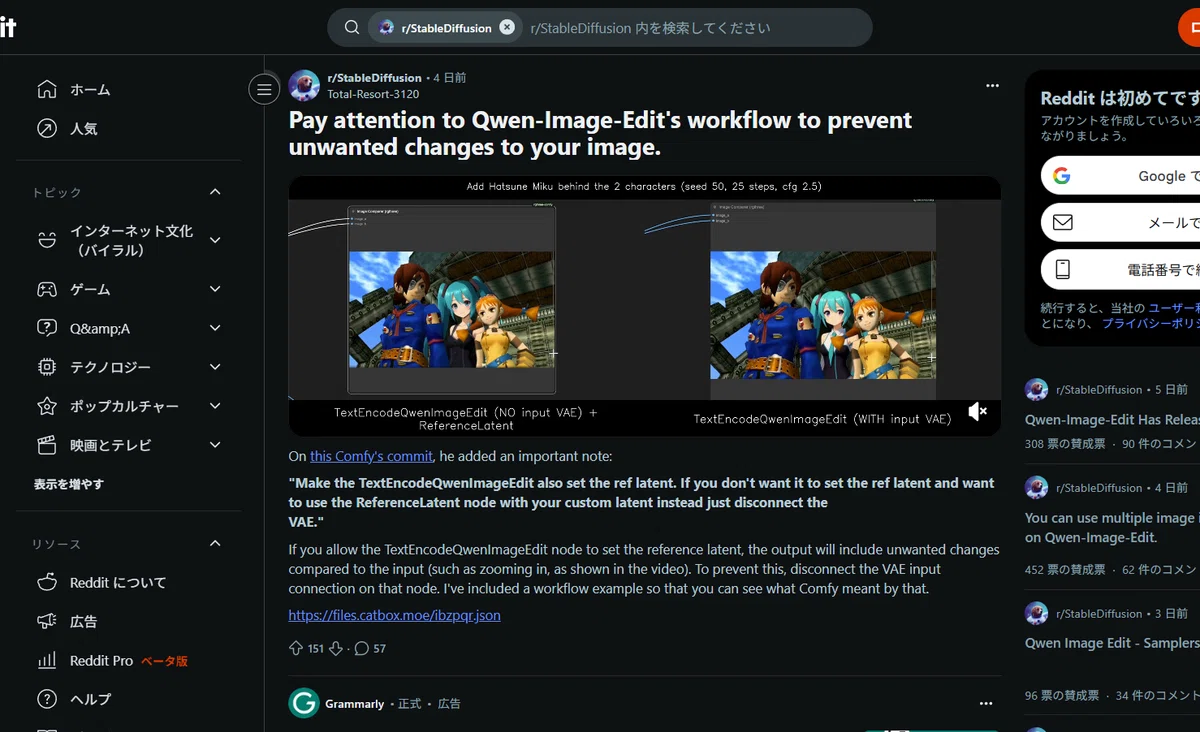Click the post title text
This screenshot has width=1200, height=732.
[x=600, y=133]
